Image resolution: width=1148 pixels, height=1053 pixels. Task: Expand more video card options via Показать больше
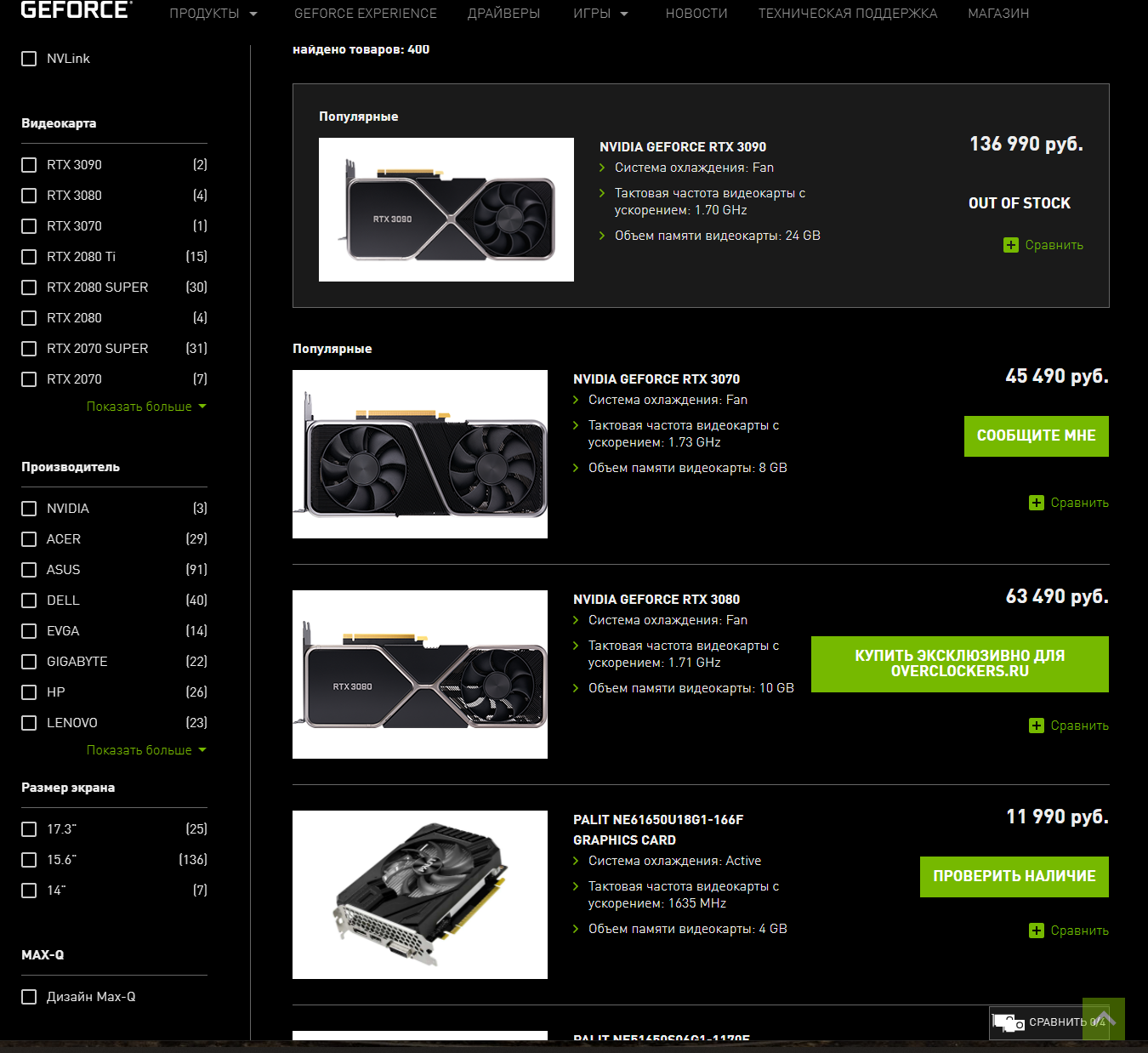[x=146, y=407]
